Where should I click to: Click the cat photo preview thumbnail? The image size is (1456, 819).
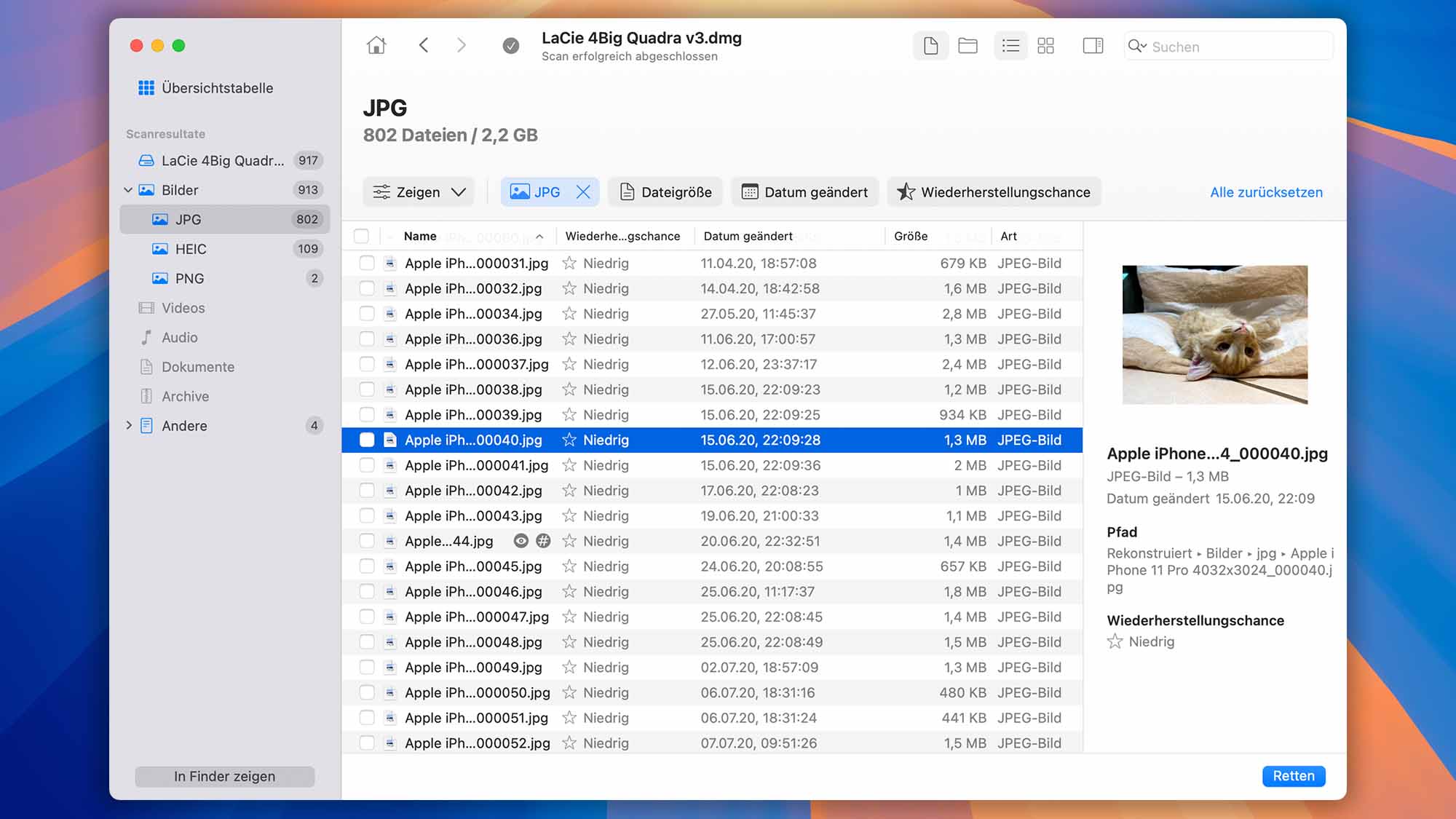[1214, 334]
